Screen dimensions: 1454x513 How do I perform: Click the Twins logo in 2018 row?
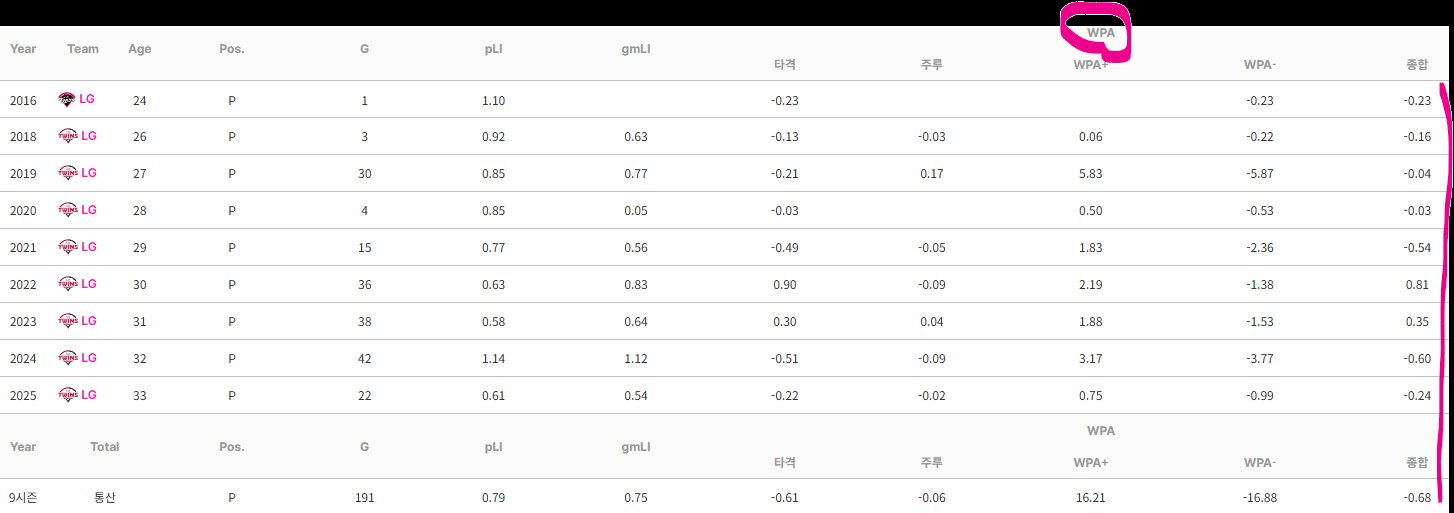click(x=67, y=136)
